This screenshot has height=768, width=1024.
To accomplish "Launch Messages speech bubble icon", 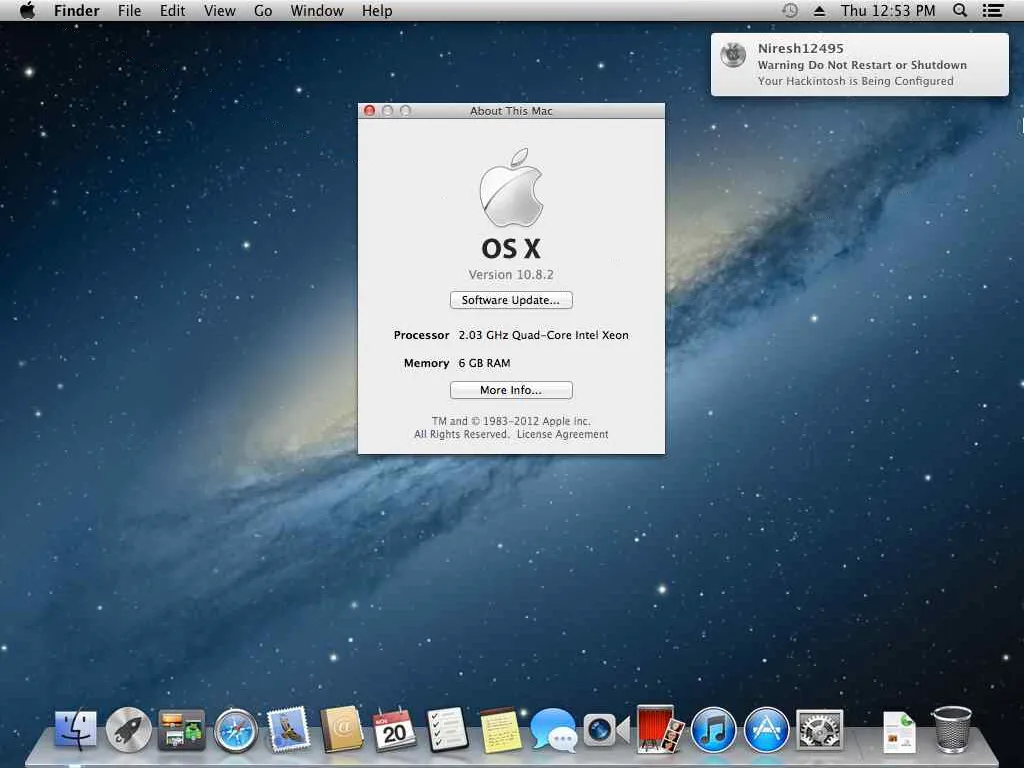I will (553, 729).
